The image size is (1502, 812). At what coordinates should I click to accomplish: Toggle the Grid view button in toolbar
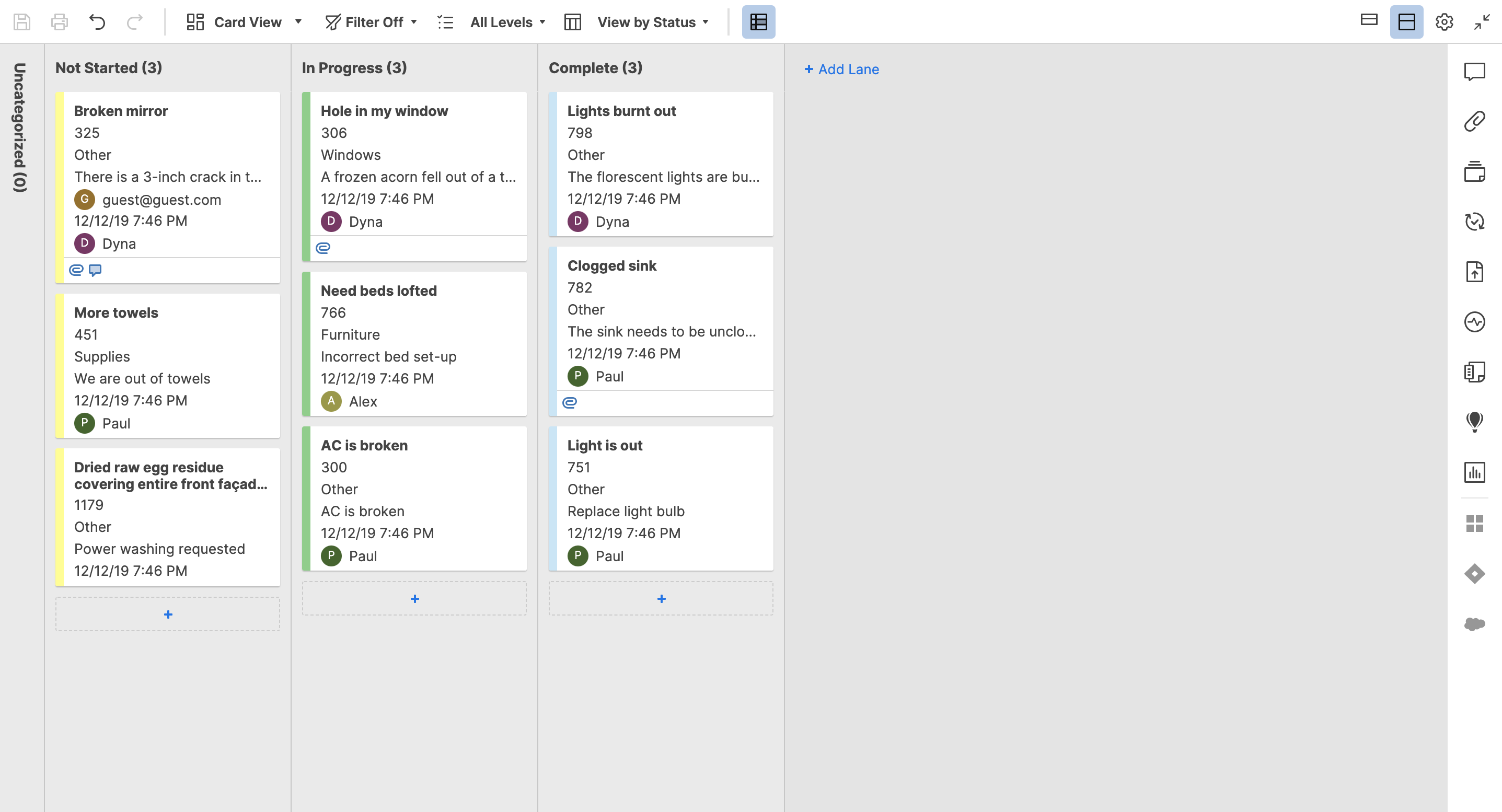(x=758, y=22)
